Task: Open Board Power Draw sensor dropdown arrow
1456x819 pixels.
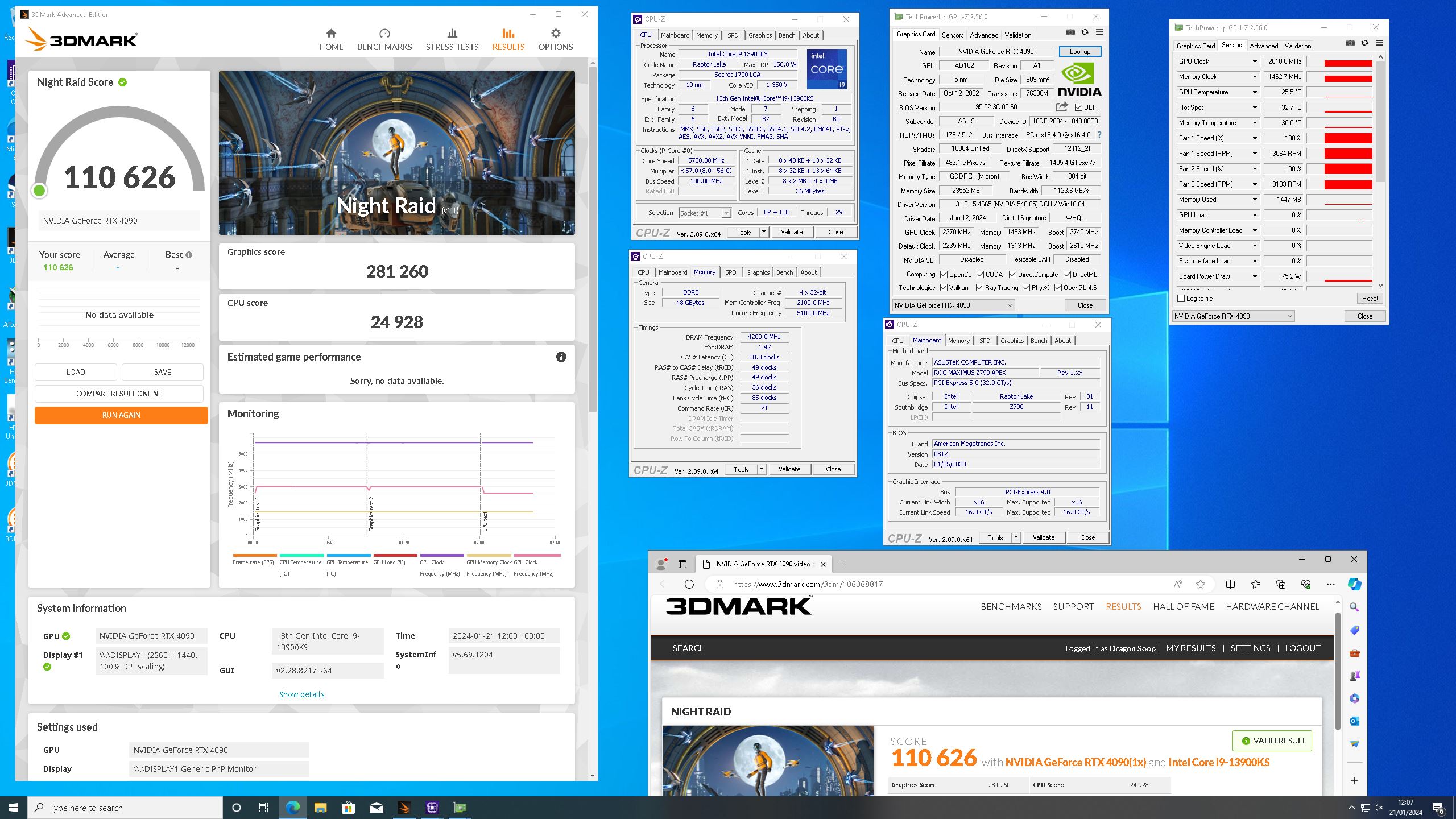Action: coord(1255,276)
